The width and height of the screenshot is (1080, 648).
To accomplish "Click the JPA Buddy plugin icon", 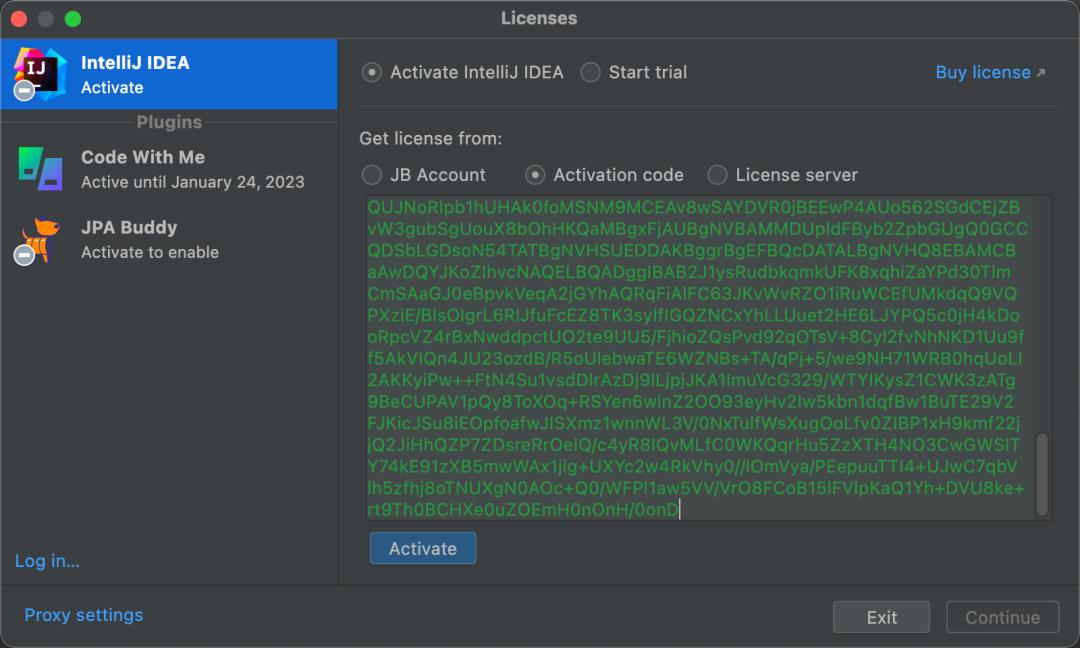I will [39, 240].
